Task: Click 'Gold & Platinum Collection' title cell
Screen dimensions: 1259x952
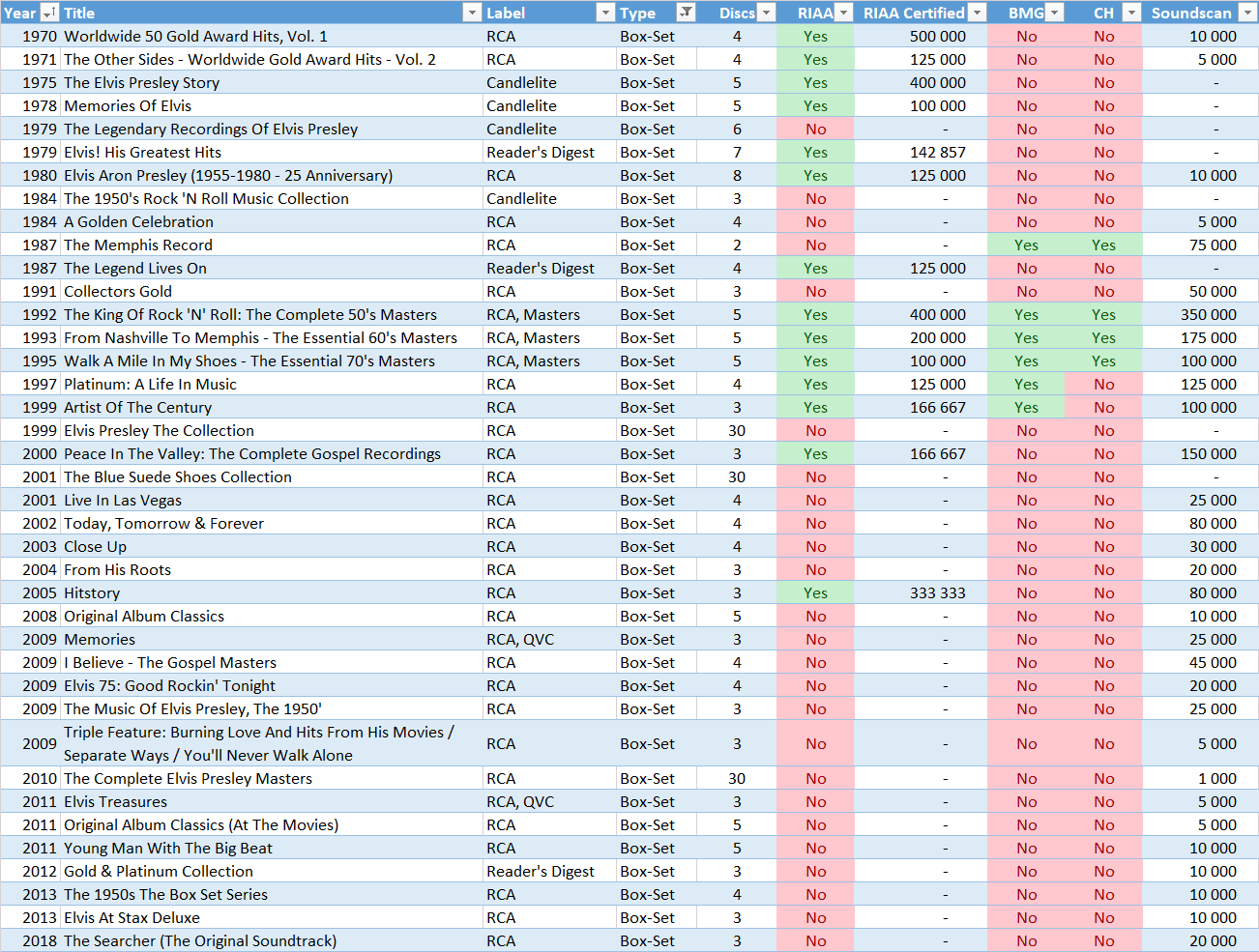Action: (x=272, y=871)
